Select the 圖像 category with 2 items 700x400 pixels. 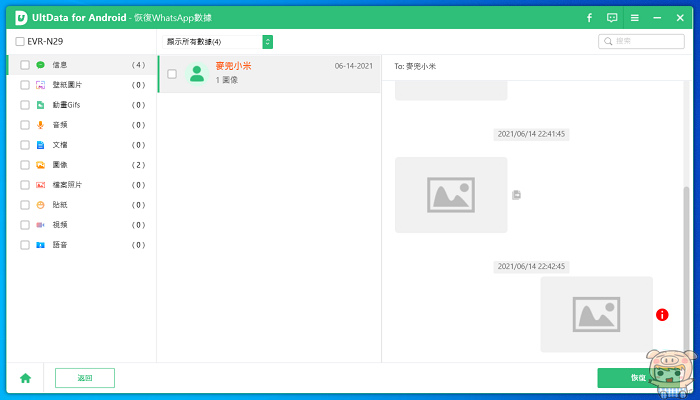point(82,165)
